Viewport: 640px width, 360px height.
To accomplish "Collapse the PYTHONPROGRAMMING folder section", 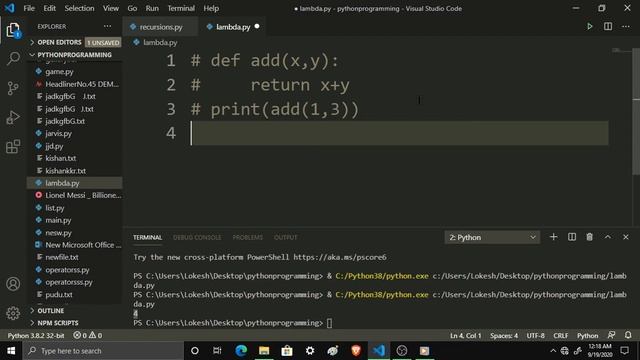I will click(75, 55).
